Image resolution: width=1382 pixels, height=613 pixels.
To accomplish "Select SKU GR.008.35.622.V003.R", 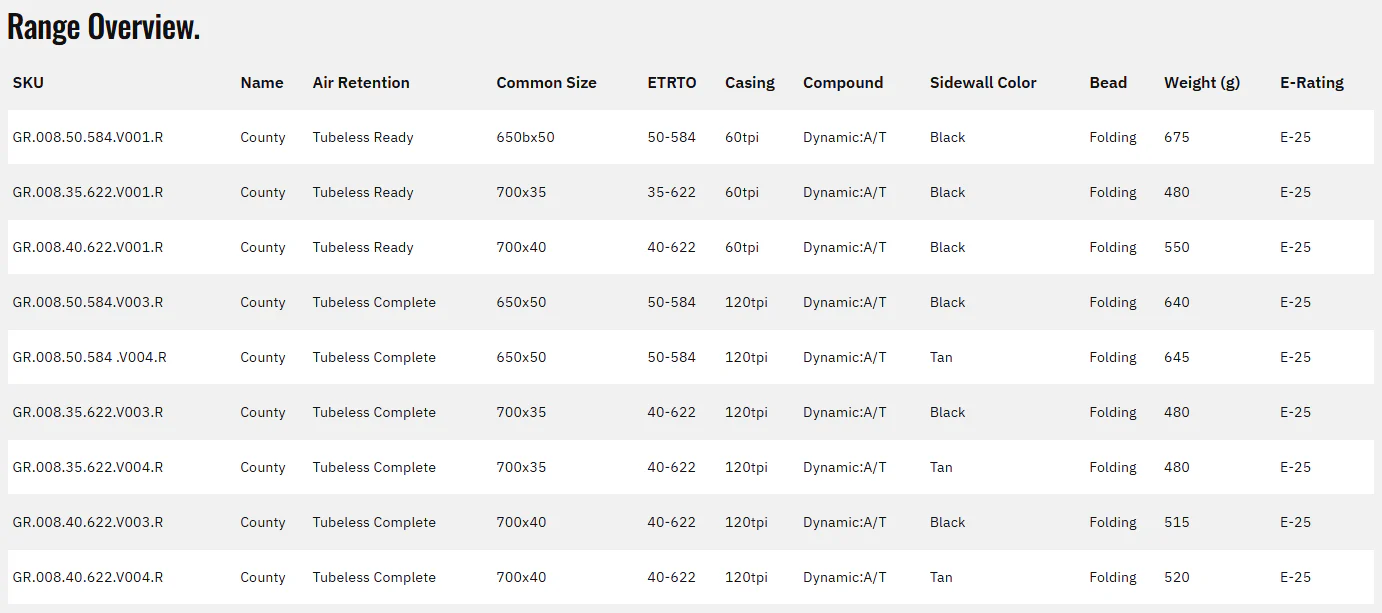I will 88,412.
